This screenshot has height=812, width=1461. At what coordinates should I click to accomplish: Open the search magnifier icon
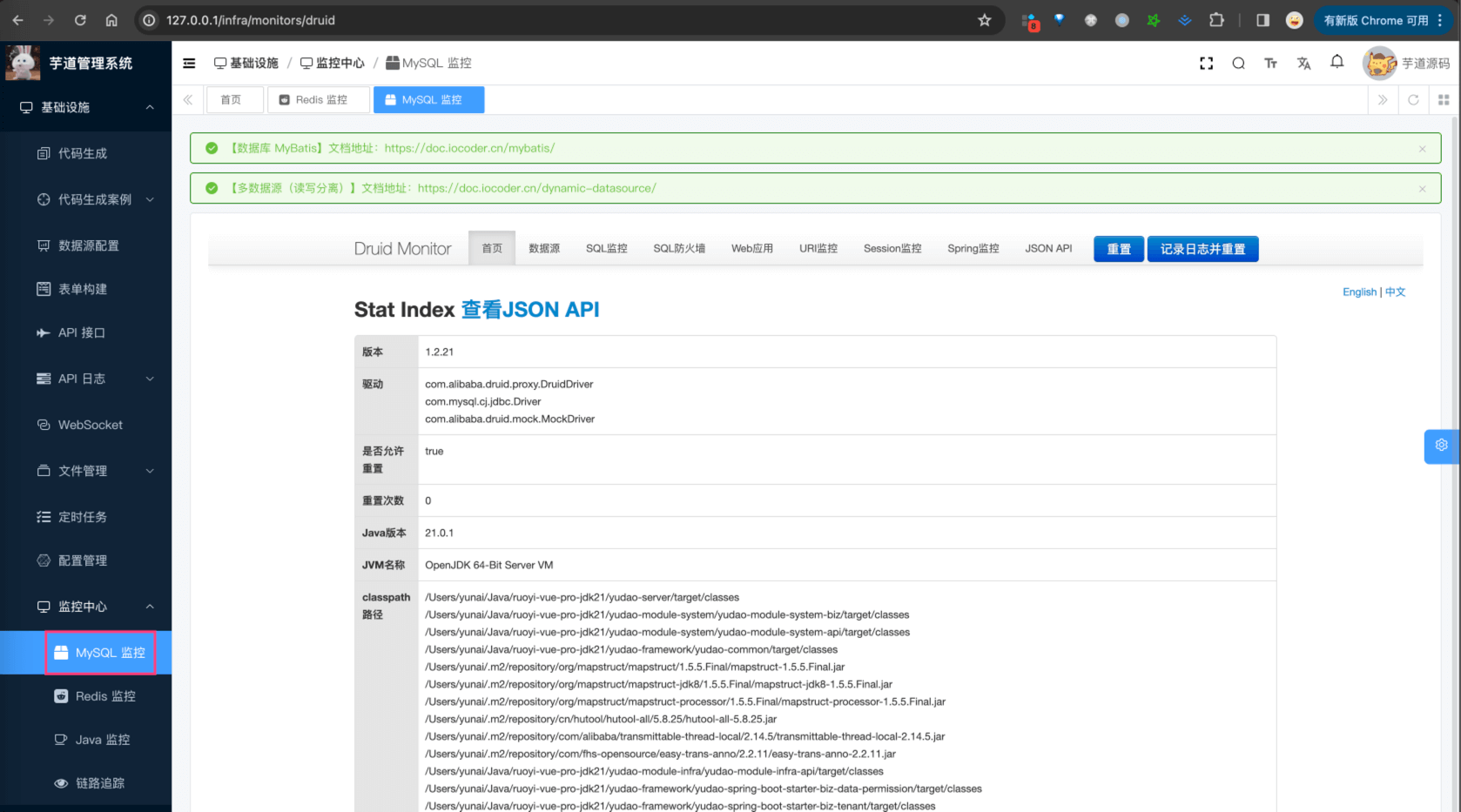[1238, 64]
